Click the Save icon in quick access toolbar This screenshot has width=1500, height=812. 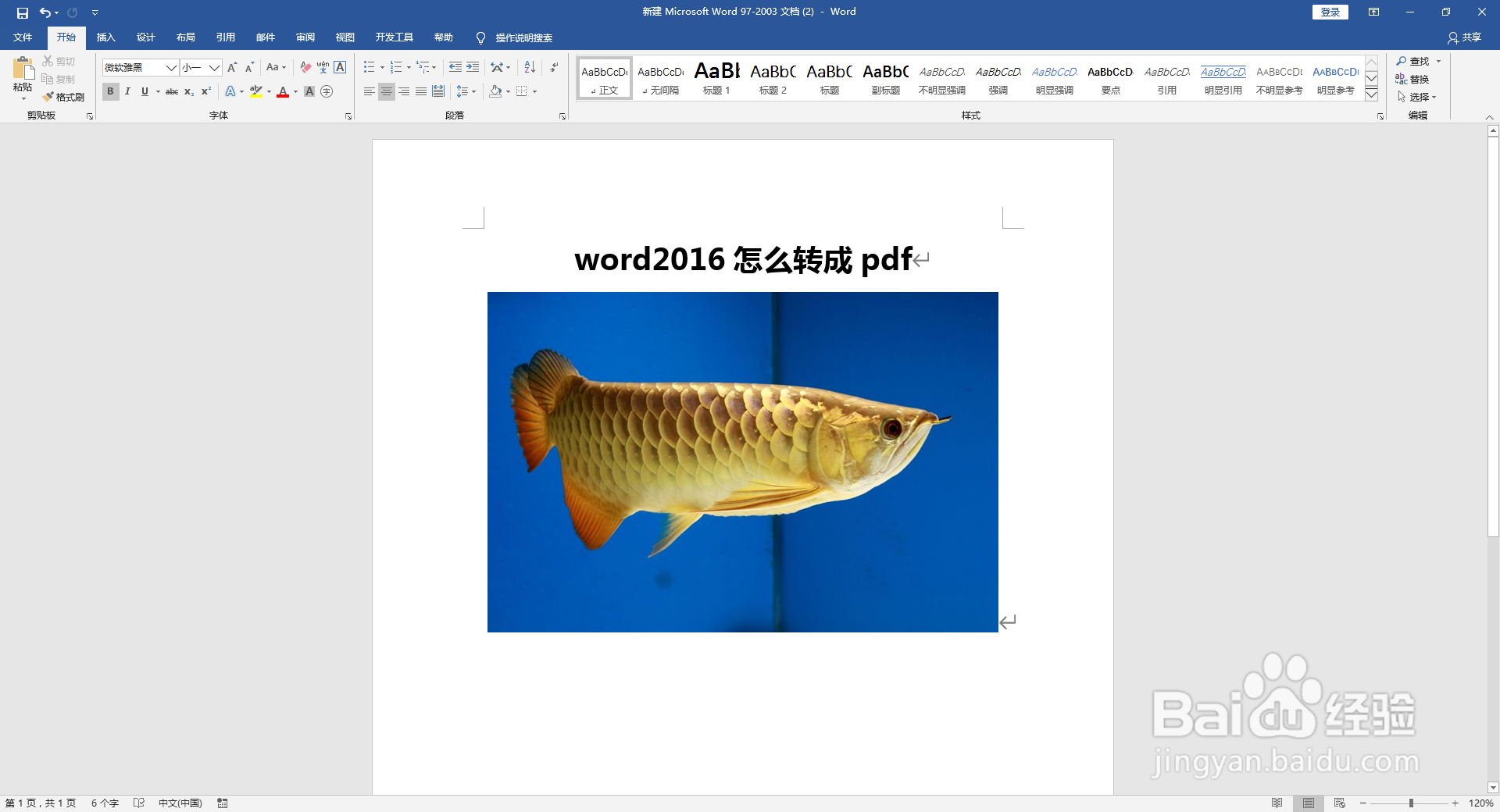(22, 12)
